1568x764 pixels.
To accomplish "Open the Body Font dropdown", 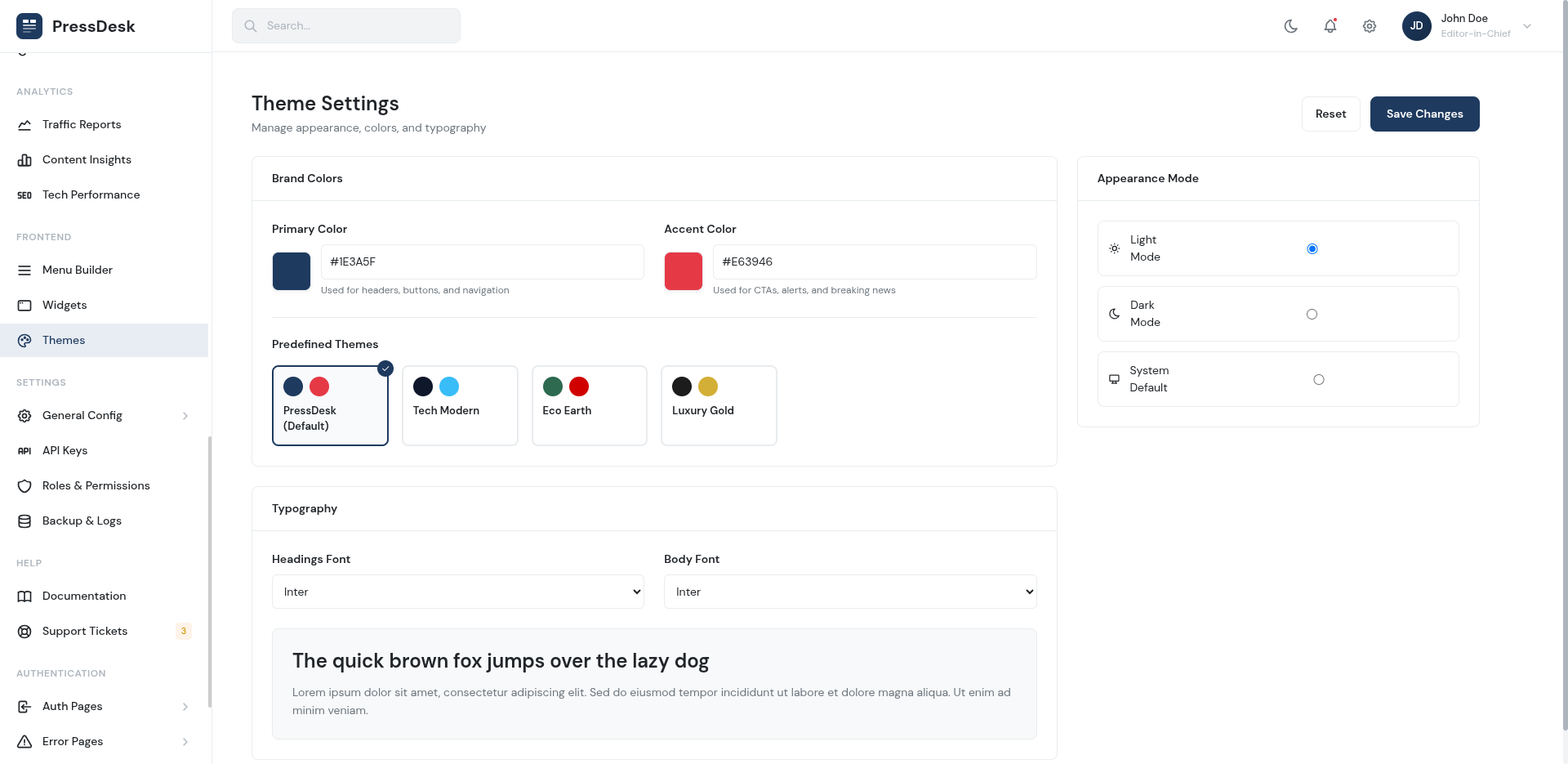I will 849,592.
